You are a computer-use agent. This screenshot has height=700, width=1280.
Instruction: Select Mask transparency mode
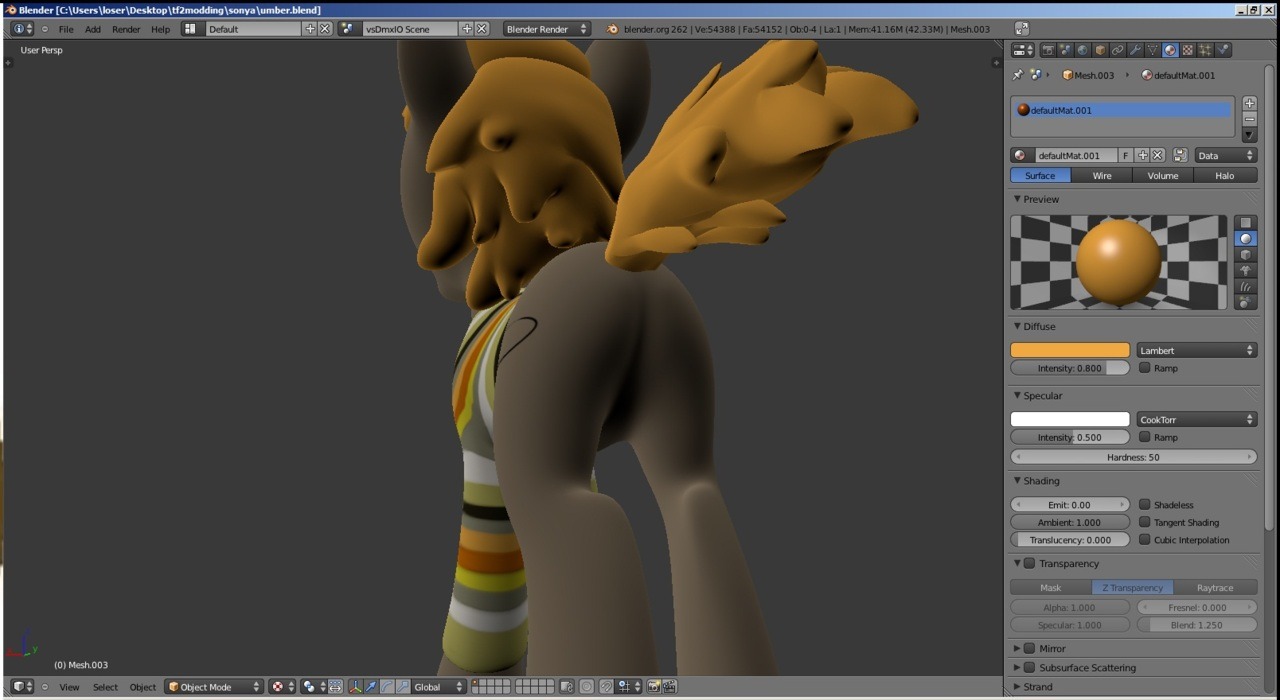coord(1051,588)
